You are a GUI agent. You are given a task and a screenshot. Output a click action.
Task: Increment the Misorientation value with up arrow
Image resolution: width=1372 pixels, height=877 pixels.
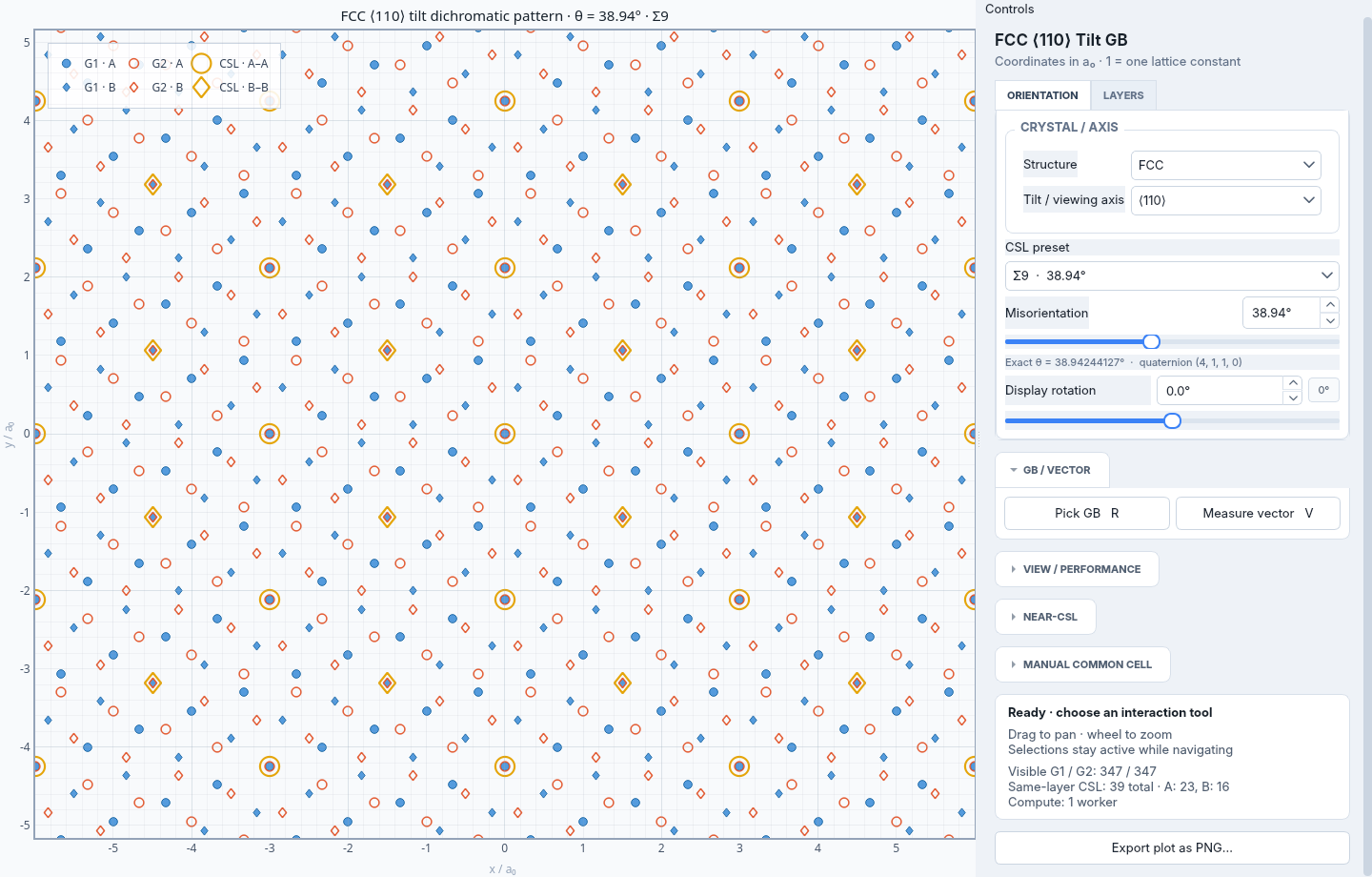(1330, 305)
